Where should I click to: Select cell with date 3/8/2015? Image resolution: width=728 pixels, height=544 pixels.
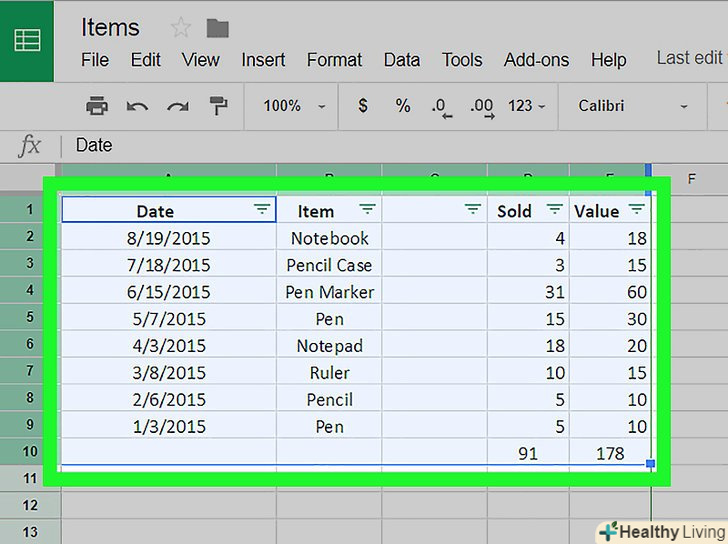[x=169, y=373]
